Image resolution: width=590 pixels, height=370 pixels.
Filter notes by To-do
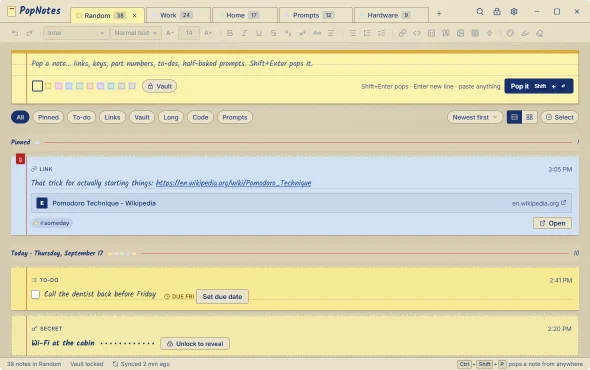[x=82, y=117]
